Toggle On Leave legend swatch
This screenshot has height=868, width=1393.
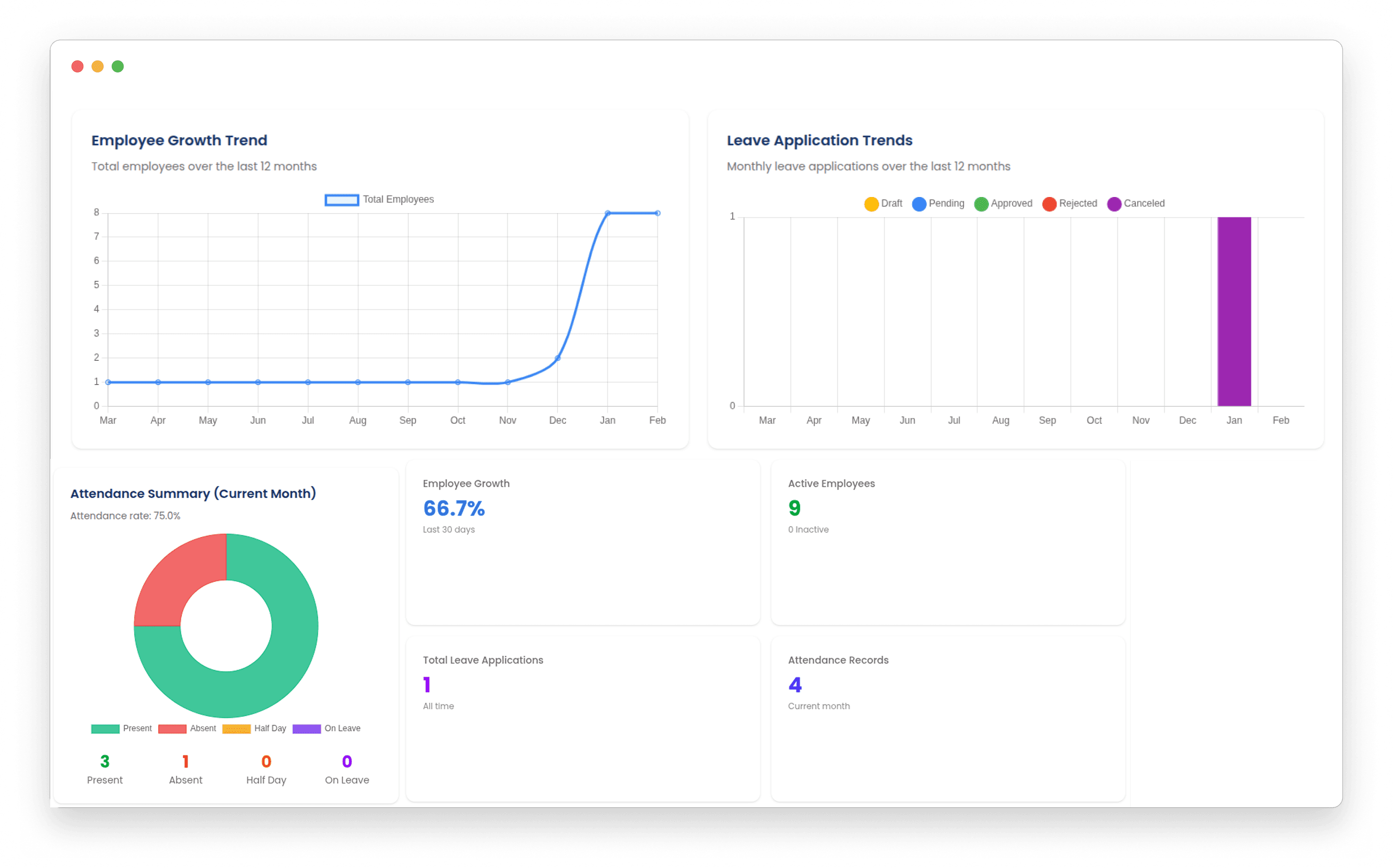pos(306,728)
